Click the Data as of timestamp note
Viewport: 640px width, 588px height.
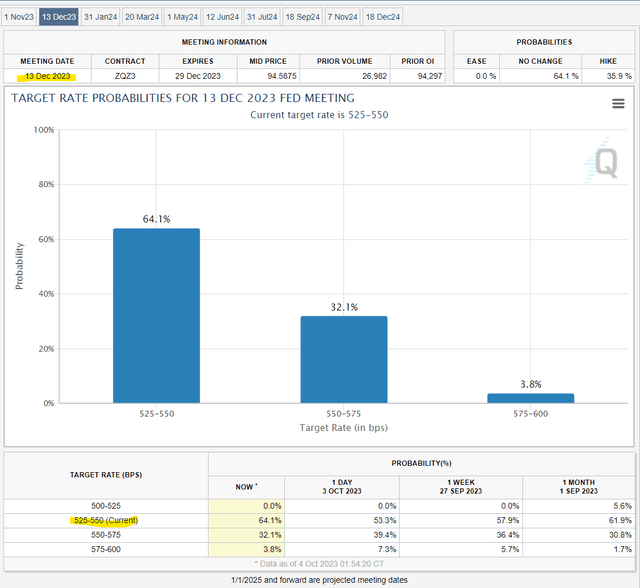(319, 564)
